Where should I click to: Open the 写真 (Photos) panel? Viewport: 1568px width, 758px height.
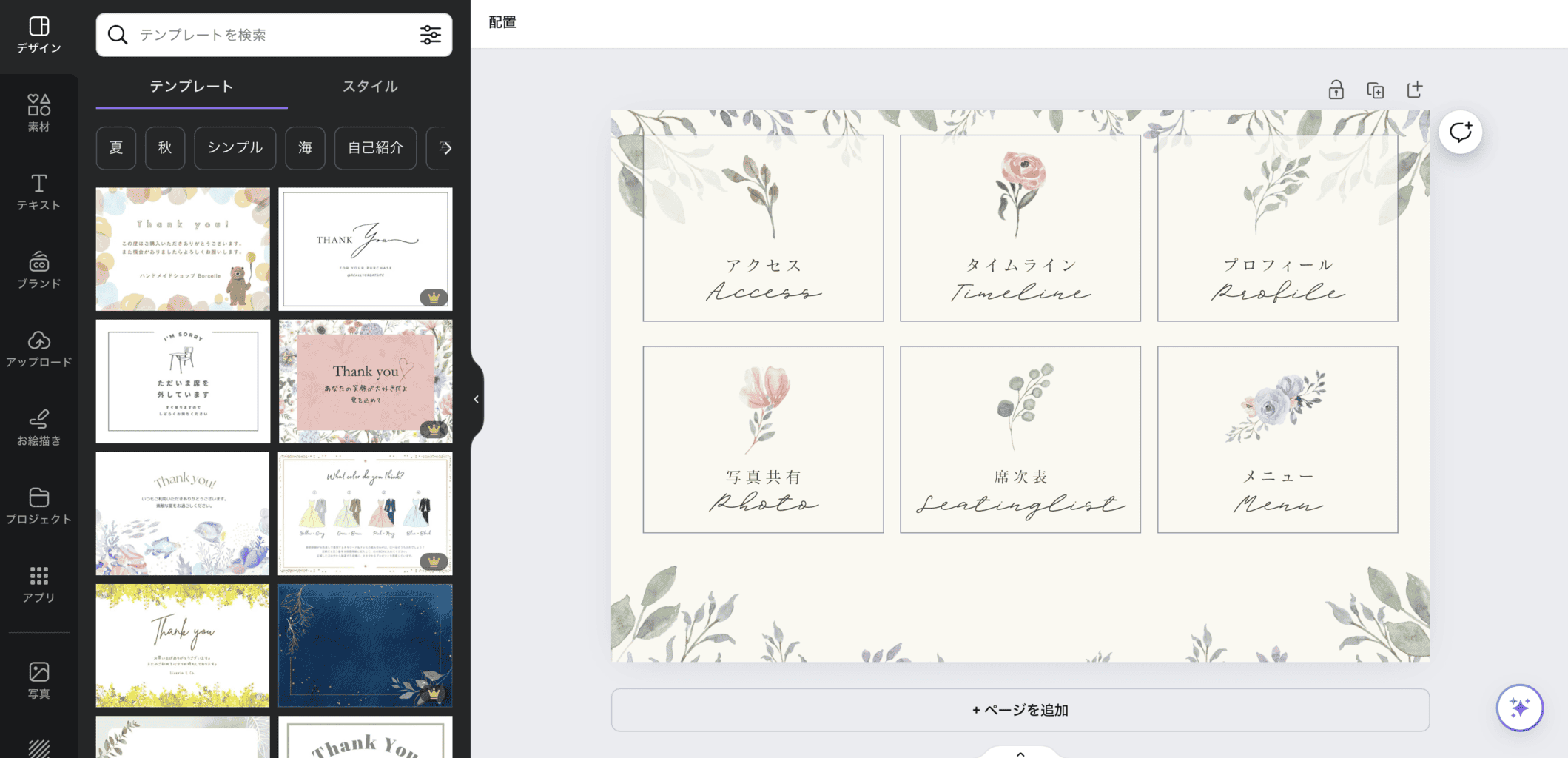pyautogui.click(x=38, y=680)
